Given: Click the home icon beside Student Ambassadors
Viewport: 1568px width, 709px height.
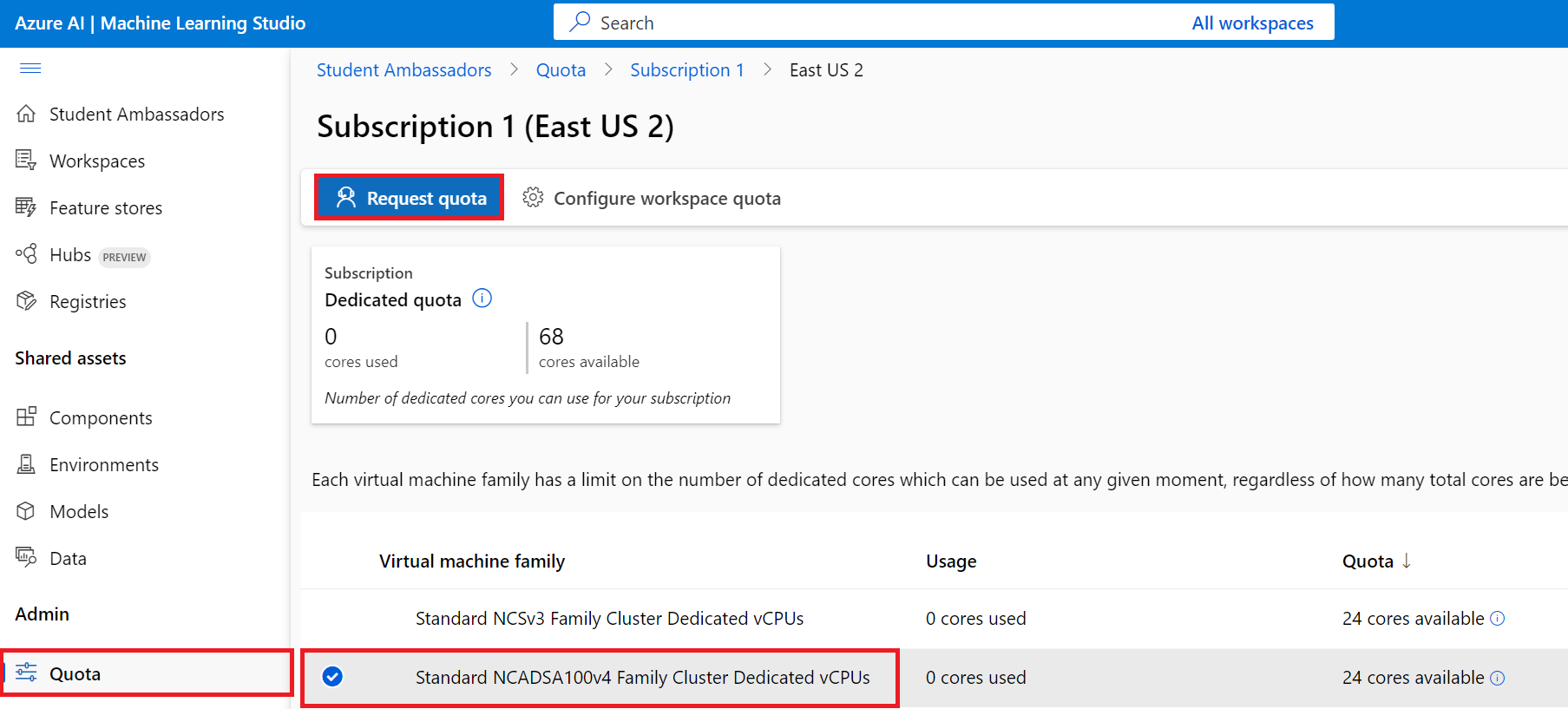Looking at the screenshot, I should point(26,114).
